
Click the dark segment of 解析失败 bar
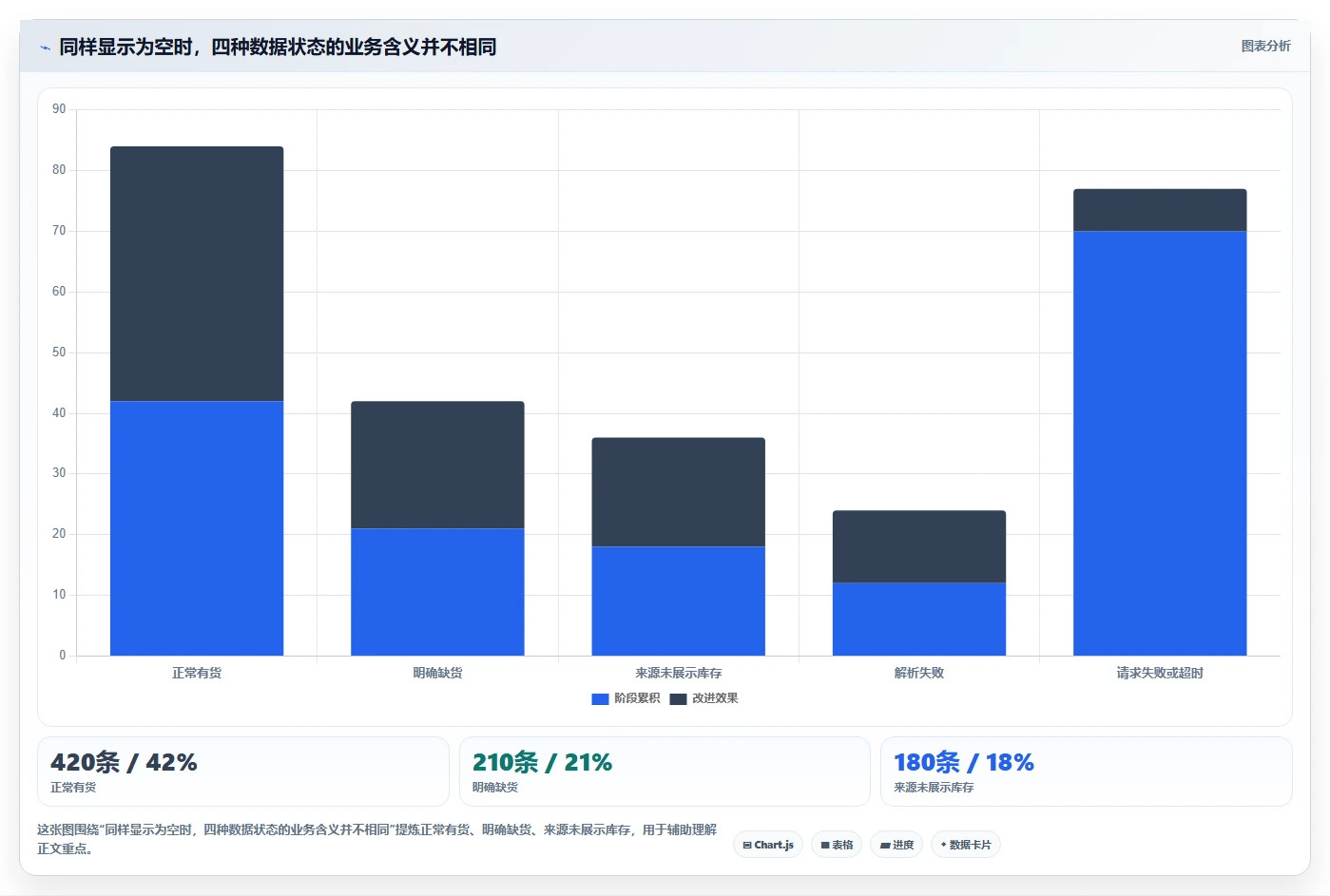coord(919,546)
